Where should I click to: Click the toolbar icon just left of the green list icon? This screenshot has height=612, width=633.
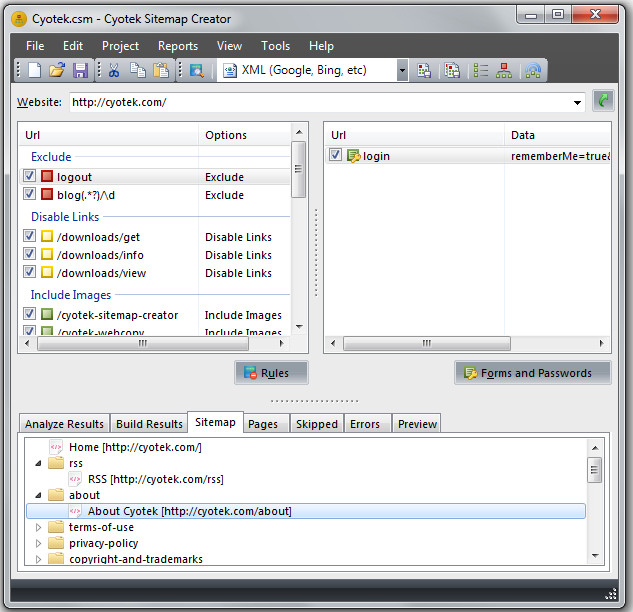pos(452,71)
